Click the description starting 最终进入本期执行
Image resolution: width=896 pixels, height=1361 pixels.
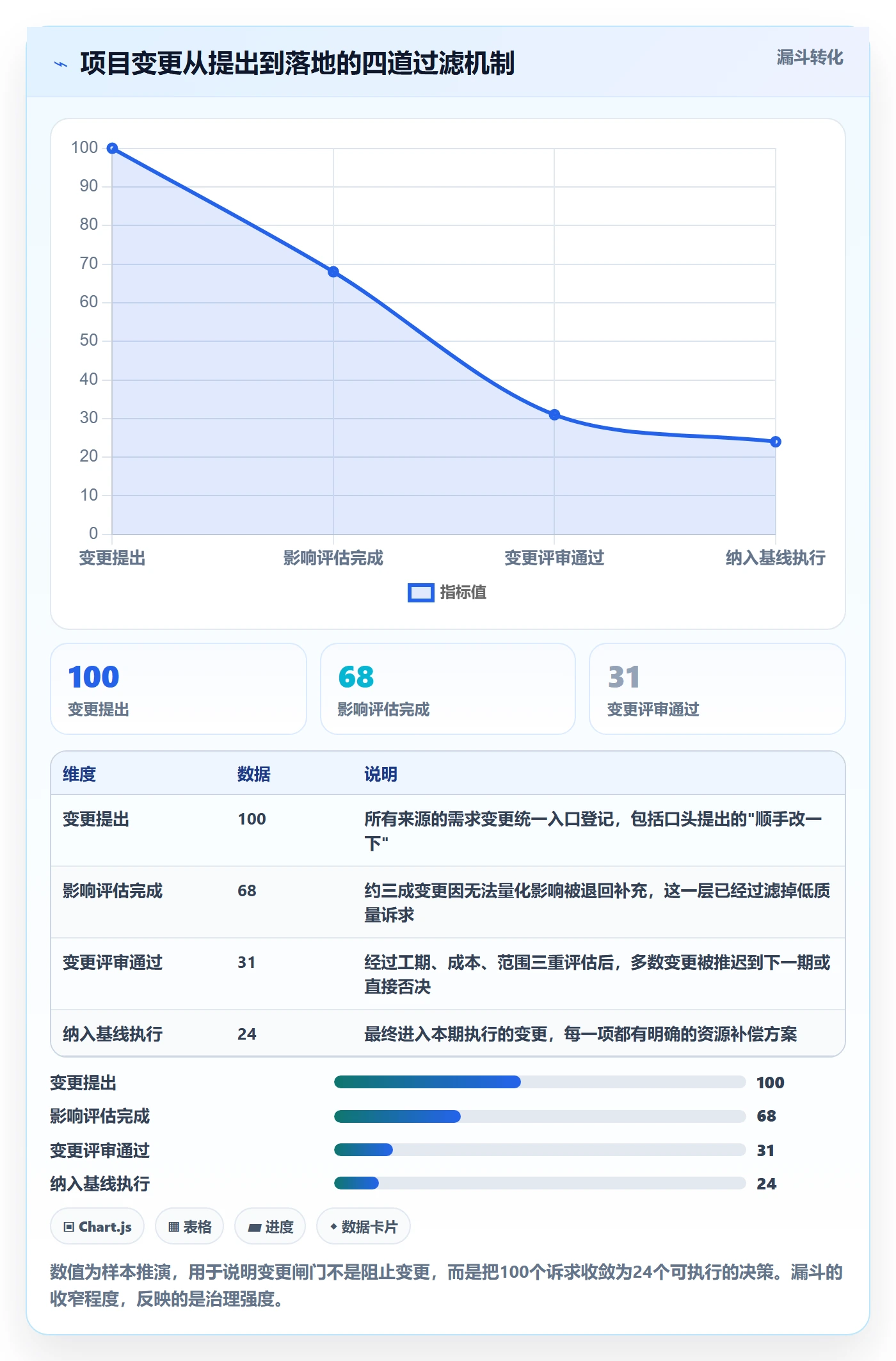click(x=580, y=1034)
